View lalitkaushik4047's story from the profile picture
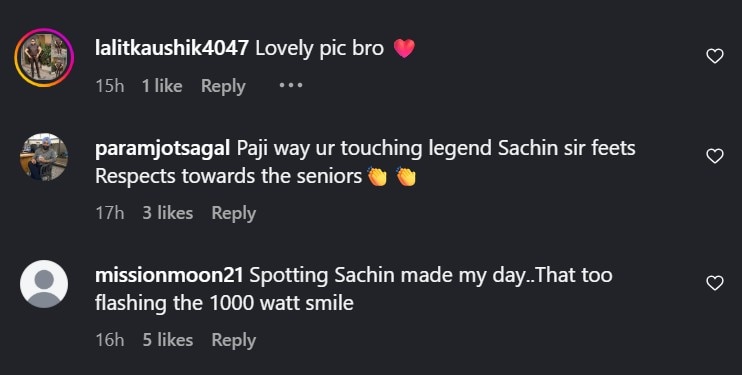The height and width of the screenshot is (375, 742). tap(44, 58)
